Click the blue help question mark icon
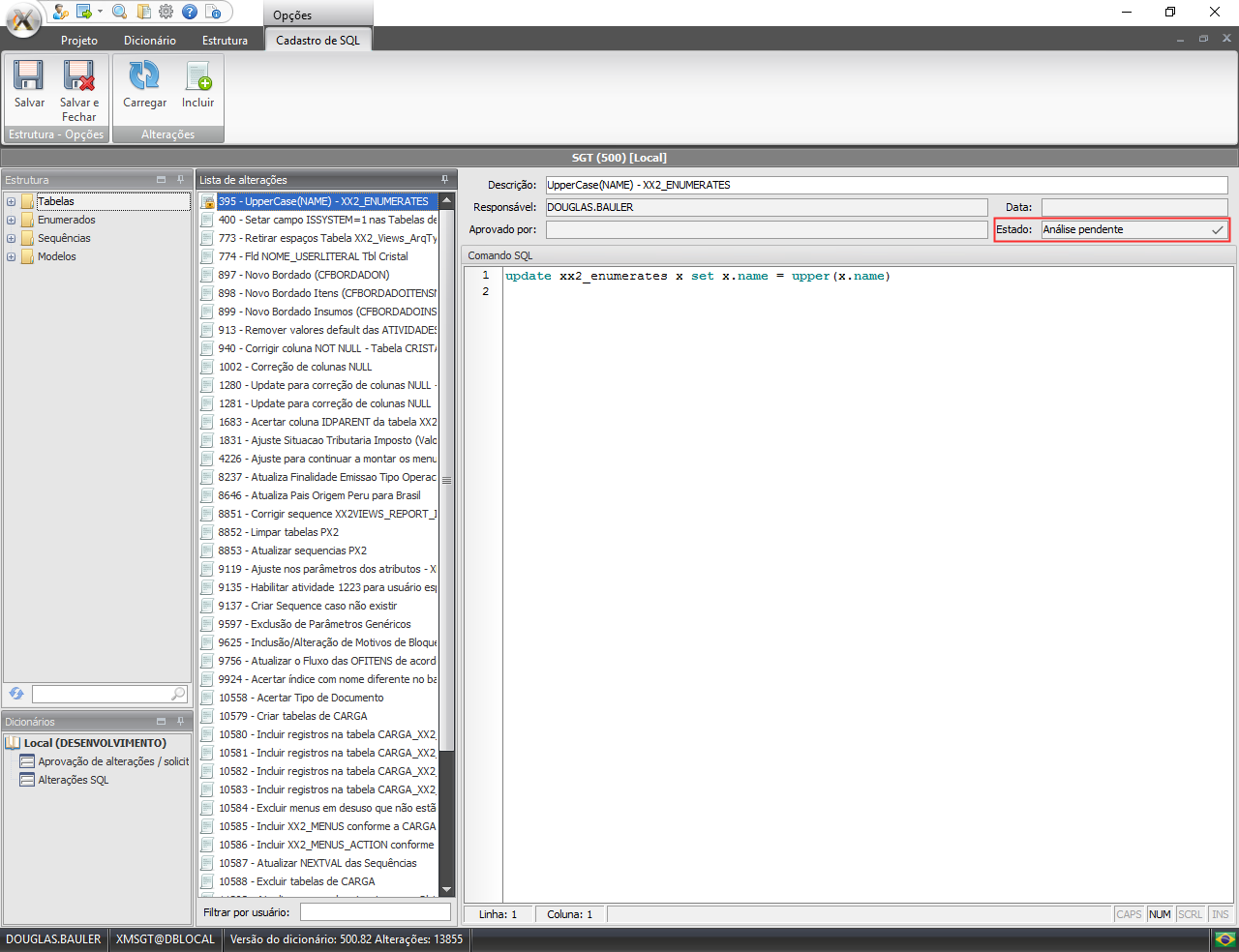 pos(190,12)
